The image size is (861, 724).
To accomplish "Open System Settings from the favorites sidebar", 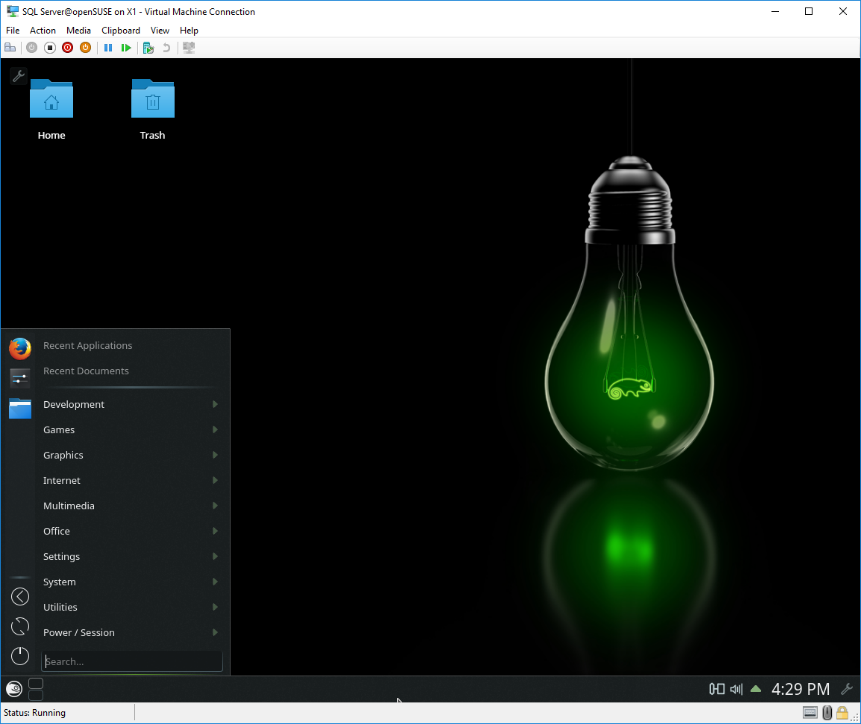I will (20, 378).
